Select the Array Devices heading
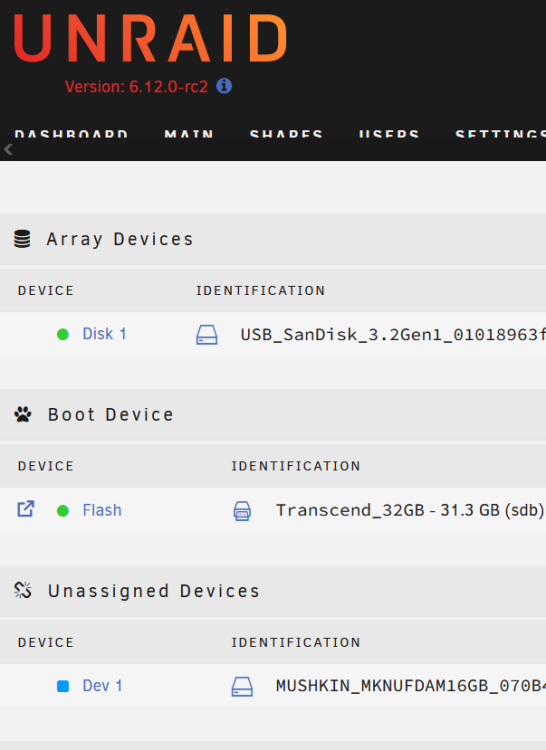This screenshot has width=546, height=750. click(x=120, y=239)
